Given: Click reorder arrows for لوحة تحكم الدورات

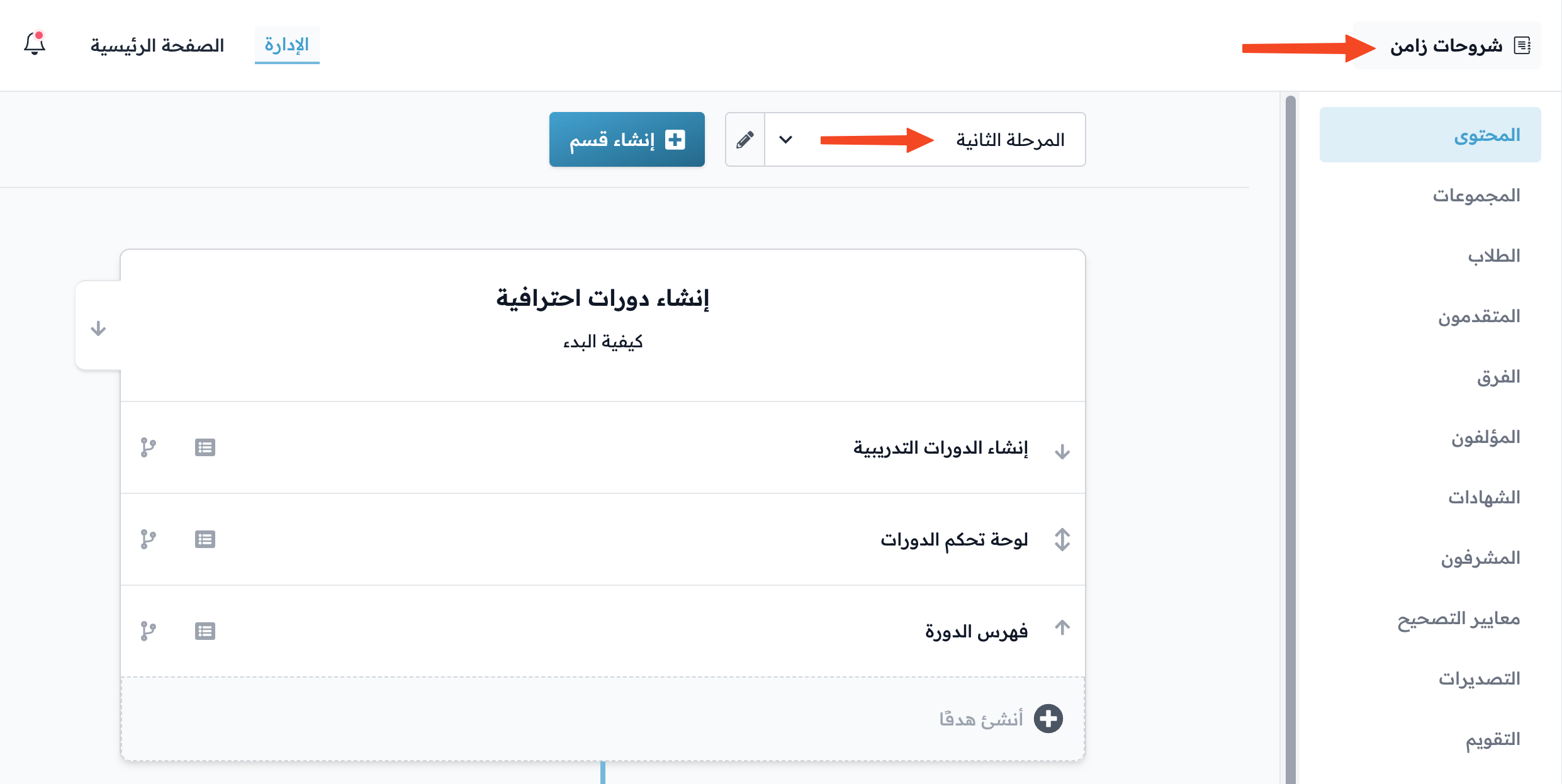Looking at the screenshot, I should 1062,539.
